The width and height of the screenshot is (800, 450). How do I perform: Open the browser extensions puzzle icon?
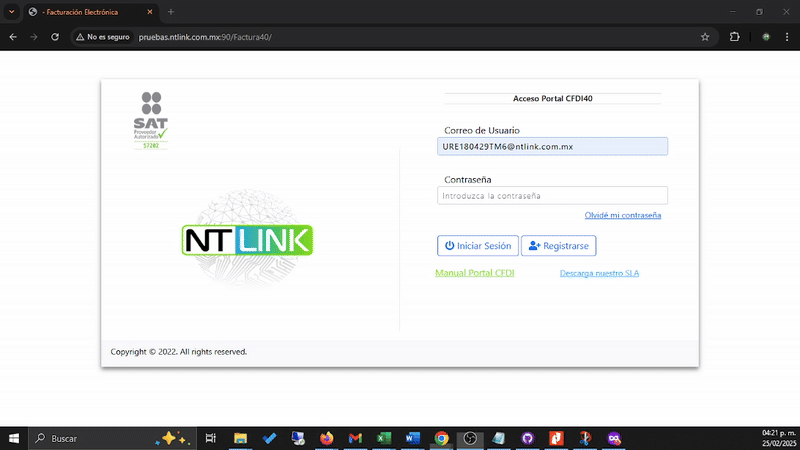pyautogui.click(x=734, y=37)
